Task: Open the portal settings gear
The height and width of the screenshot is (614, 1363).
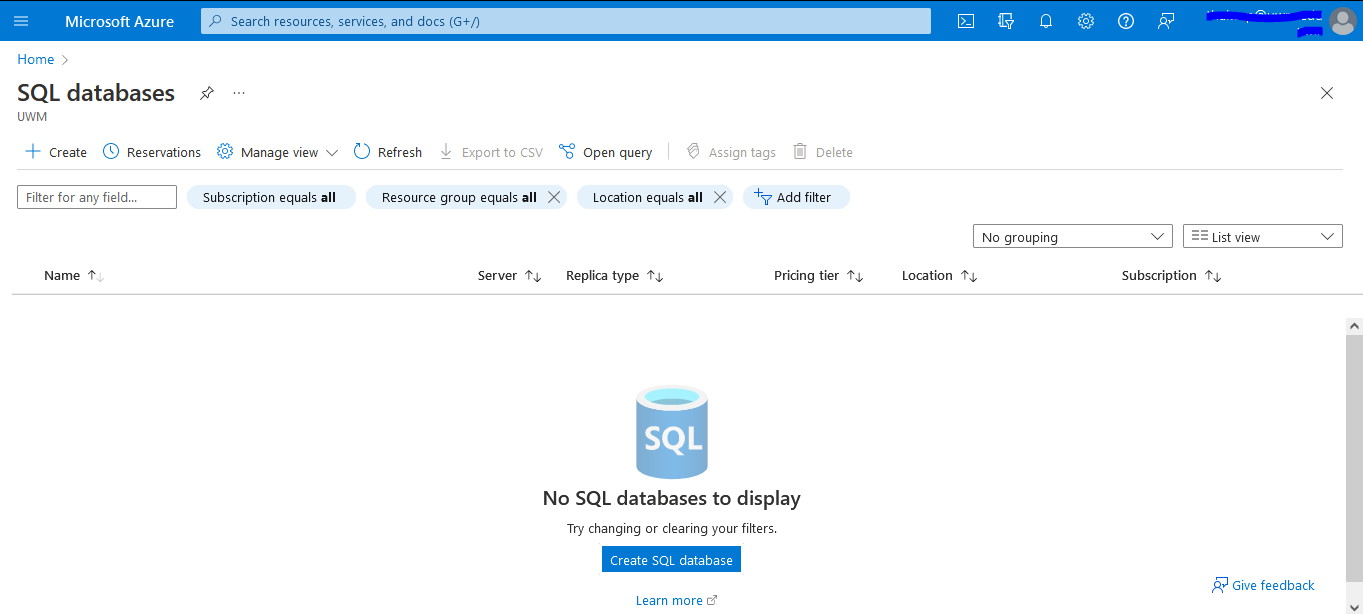Action: click(x=1085, y=20)
